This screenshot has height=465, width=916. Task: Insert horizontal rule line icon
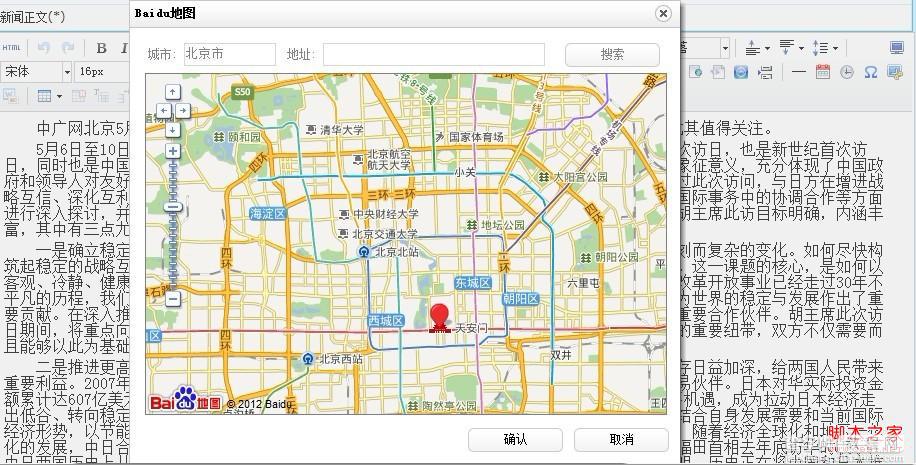pyautogui.click(x=799, y=72)
